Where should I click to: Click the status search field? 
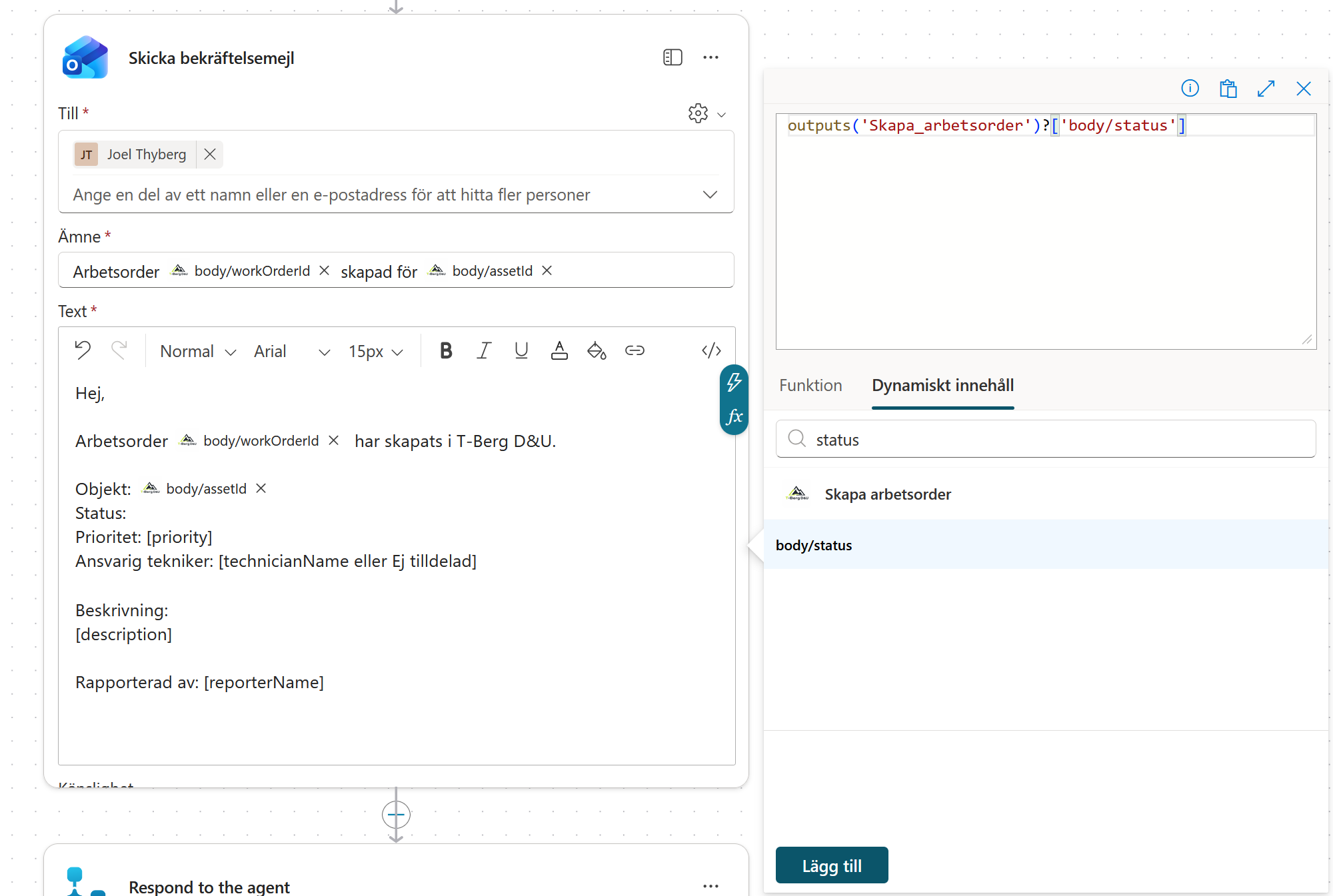1046,439
